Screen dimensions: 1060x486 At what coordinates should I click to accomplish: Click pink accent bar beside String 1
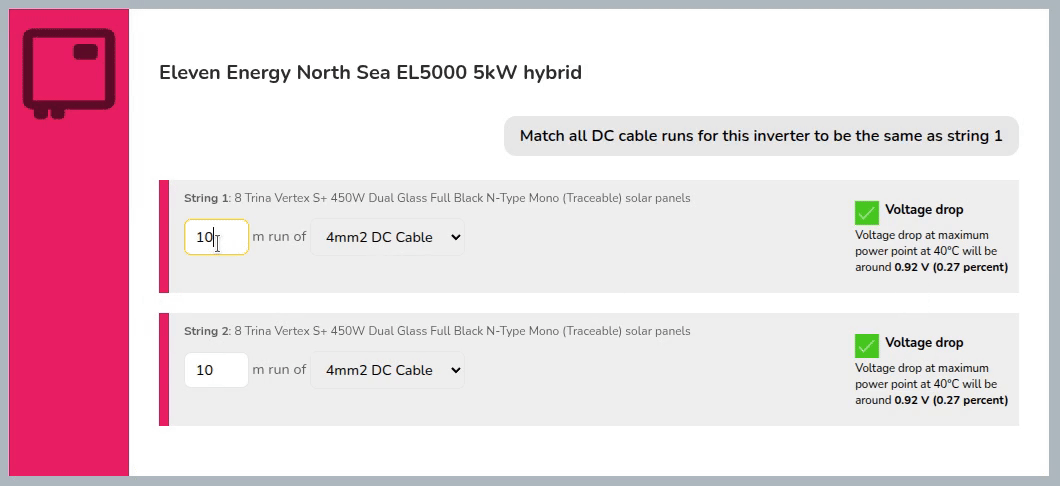click(x=164, y=237)
